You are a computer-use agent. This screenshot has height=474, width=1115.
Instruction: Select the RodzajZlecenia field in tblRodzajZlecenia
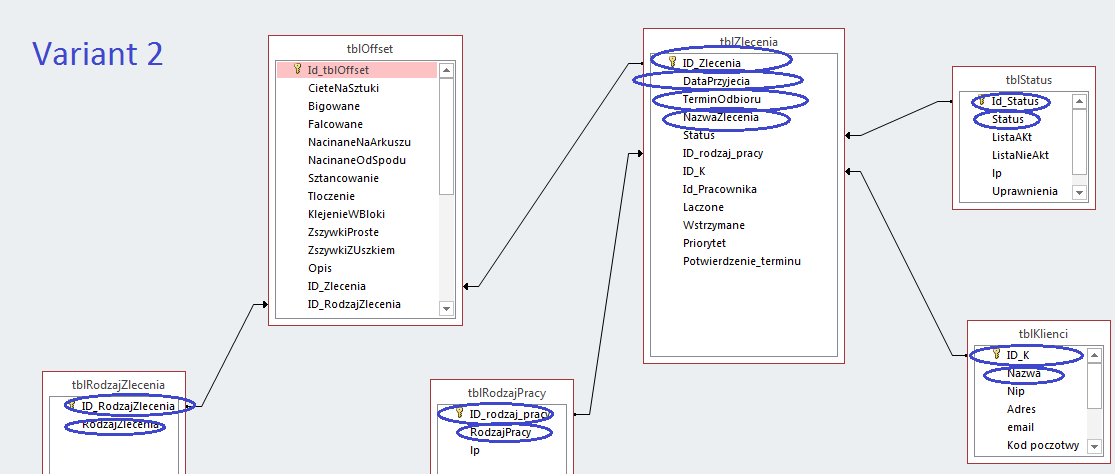(119, 424)
